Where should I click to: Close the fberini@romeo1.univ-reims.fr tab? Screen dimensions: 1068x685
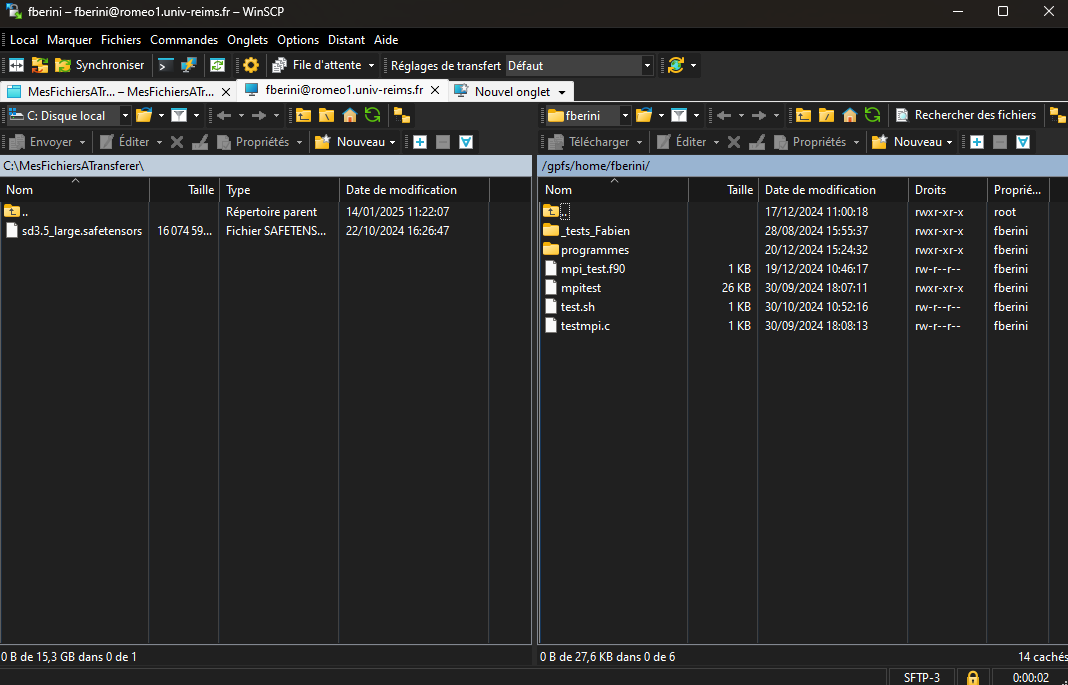pyautogui.click(x=437, y=90)
